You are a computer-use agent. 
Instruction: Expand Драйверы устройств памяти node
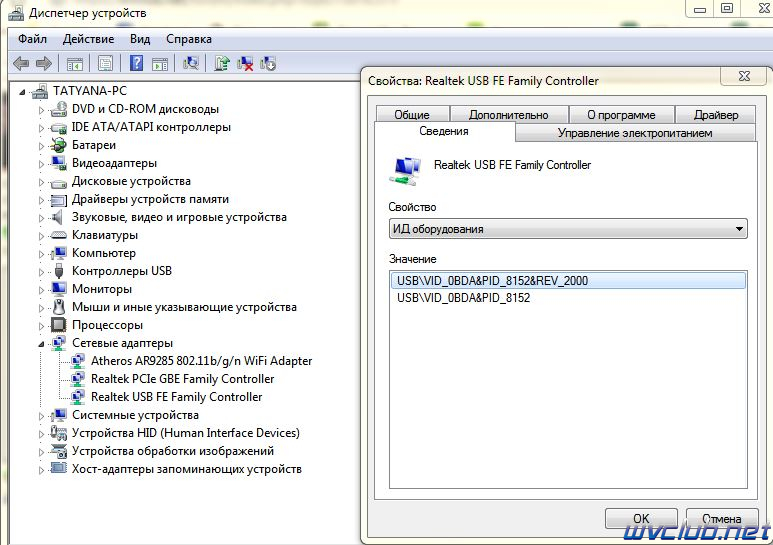pos(41,200)
